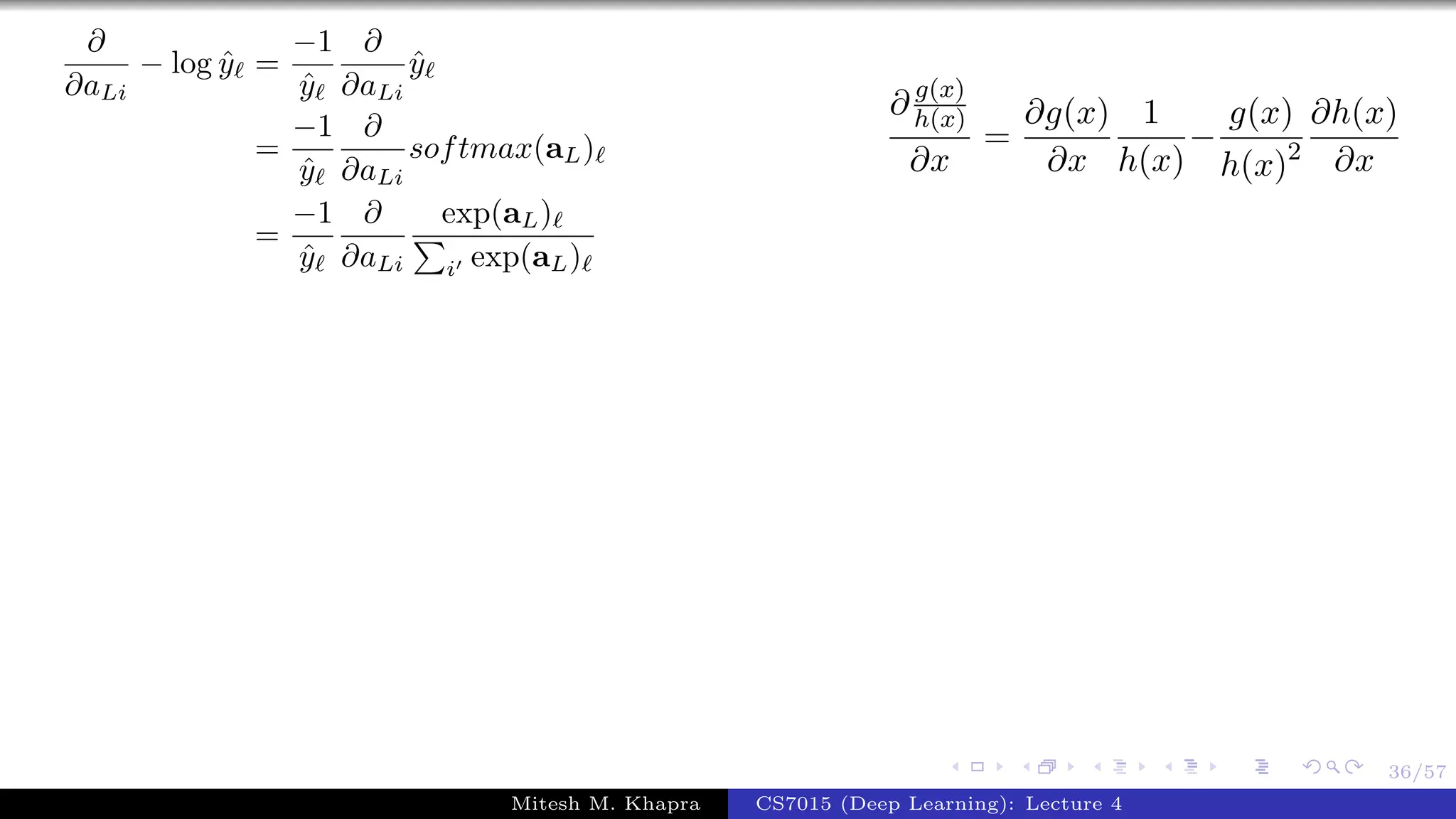1456x819 pixels.
Task: Click the section lines navigation icon
Action: click(x=1191, y=766)
